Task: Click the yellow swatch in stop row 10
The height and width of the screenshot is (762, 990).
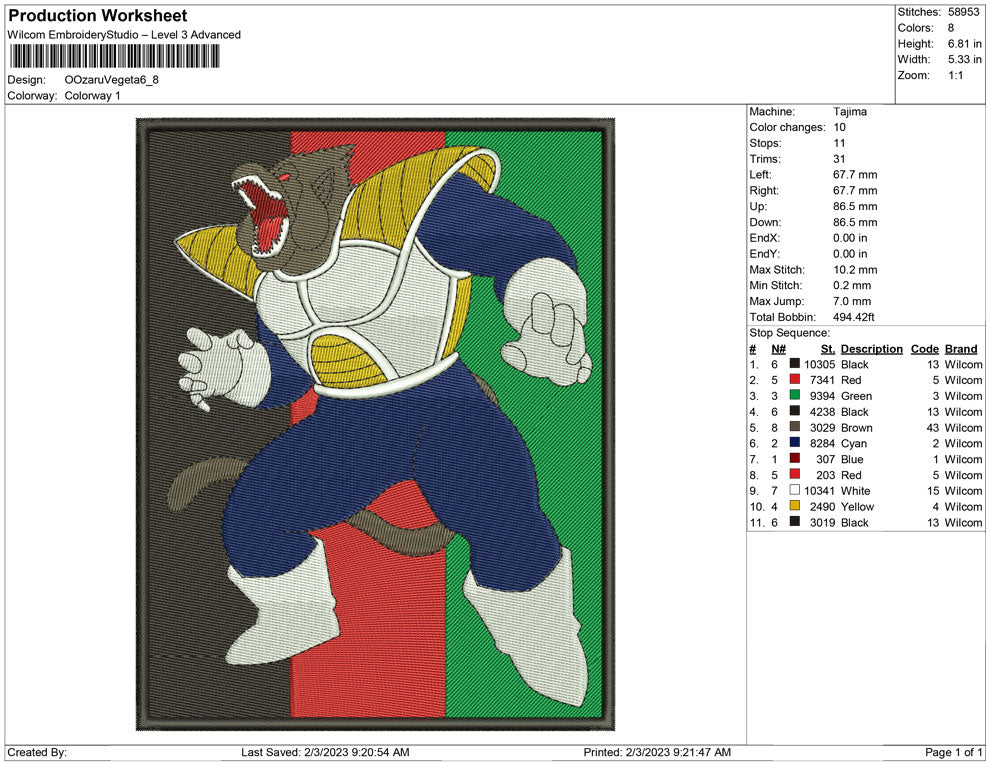Action: pos(795,506)
